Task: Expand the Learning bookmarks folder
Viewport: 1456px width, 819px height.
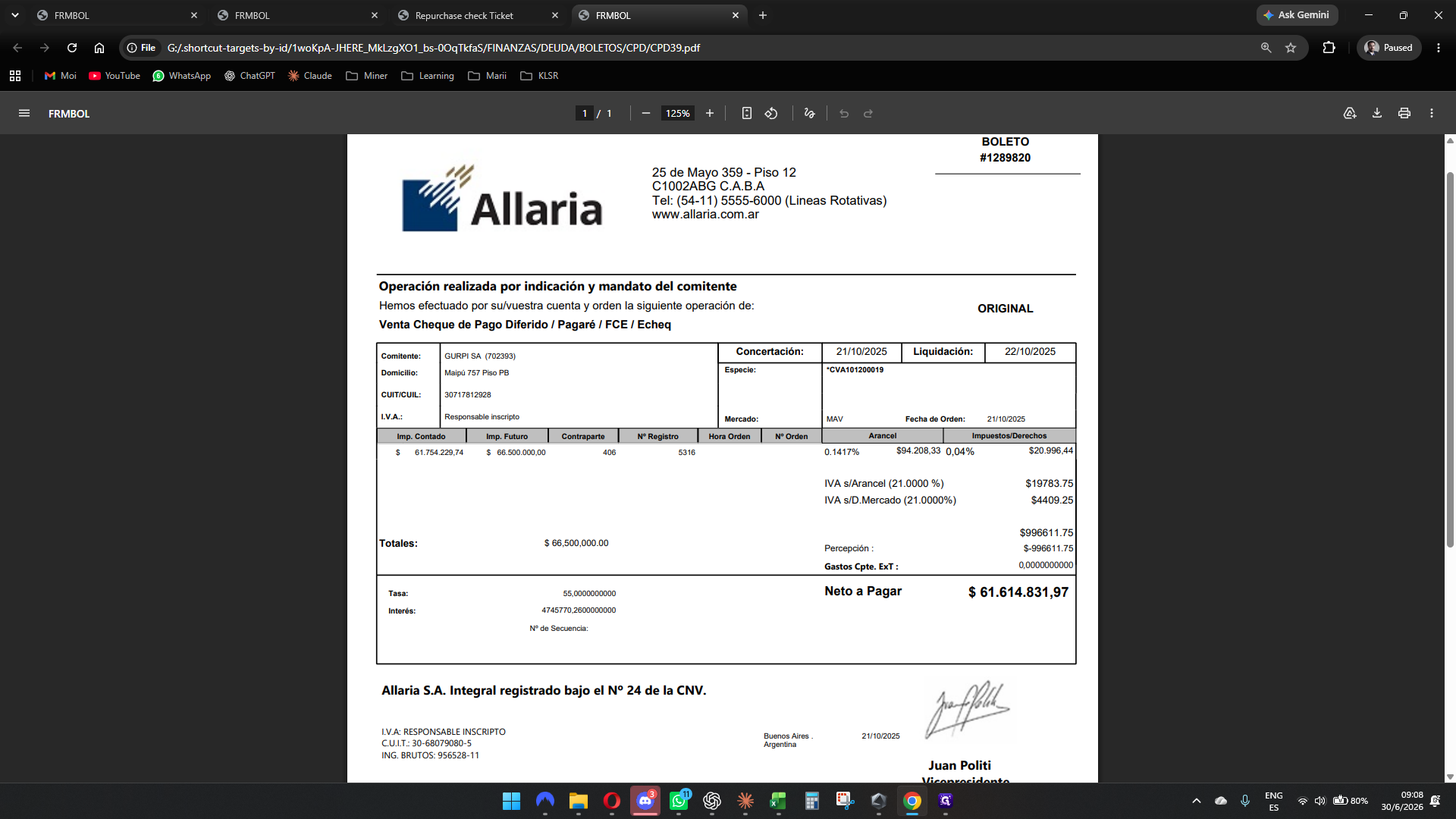Action: click(428, 76)
